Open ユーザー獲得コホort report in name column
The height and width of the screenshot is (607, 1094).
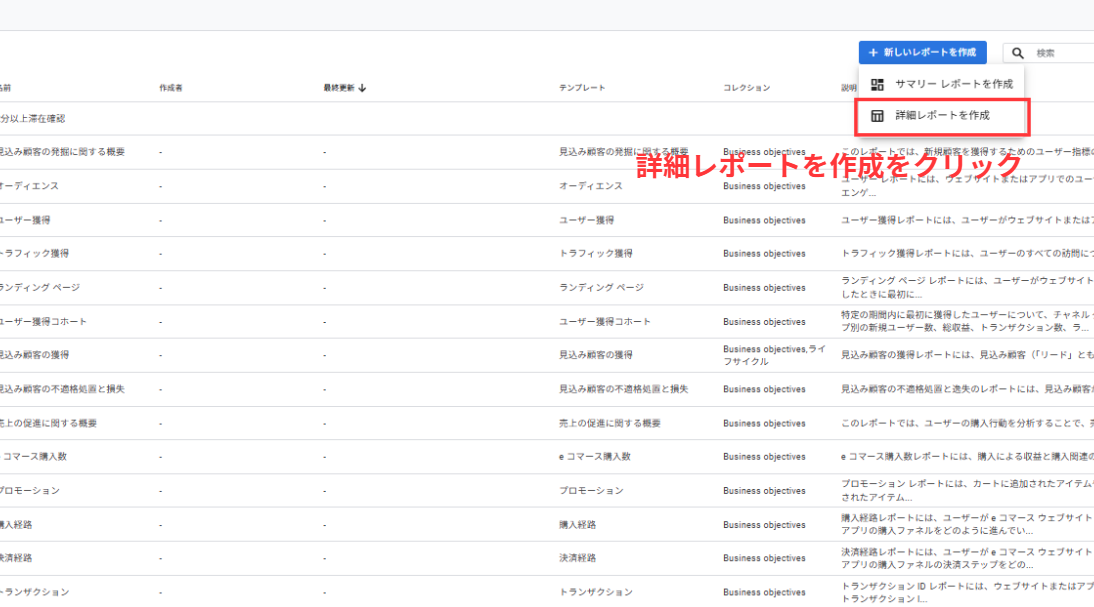click(x=43, y=322)
